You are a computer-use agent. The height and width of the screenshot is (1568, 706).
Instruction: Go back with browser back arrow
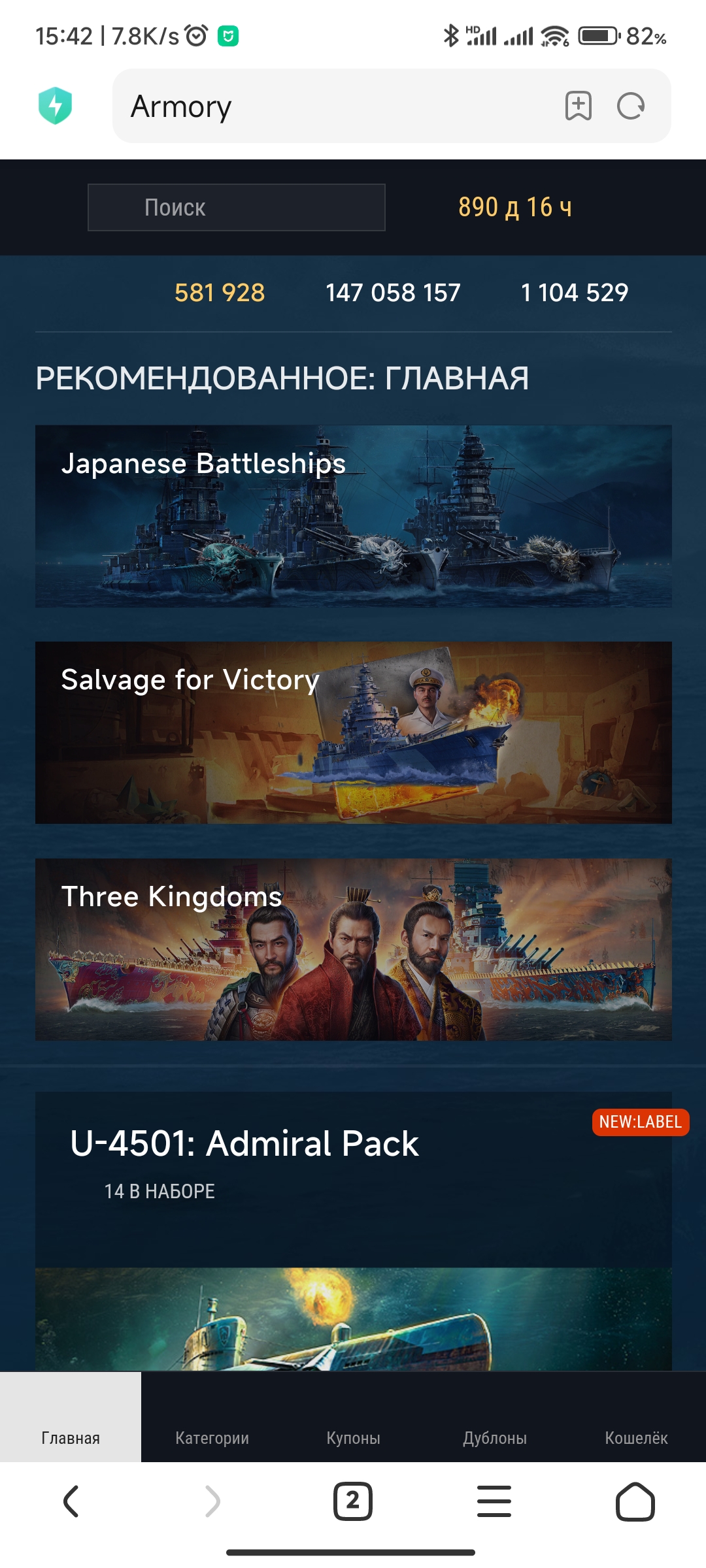[x=71, y=1501]
